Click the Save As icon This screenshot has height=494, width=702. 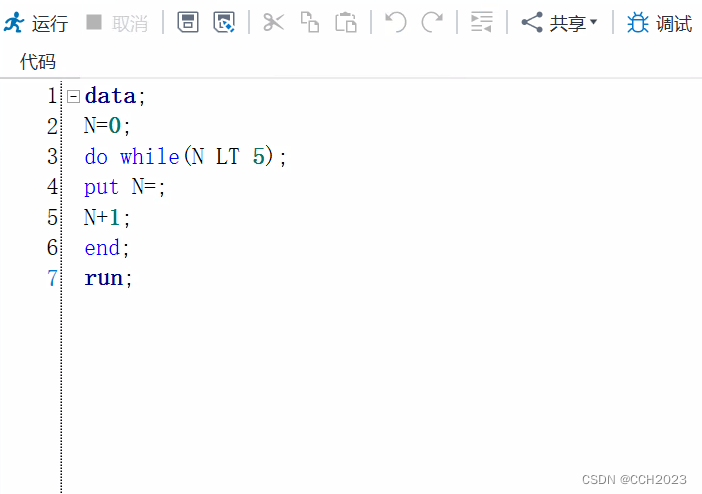[224, 22]
